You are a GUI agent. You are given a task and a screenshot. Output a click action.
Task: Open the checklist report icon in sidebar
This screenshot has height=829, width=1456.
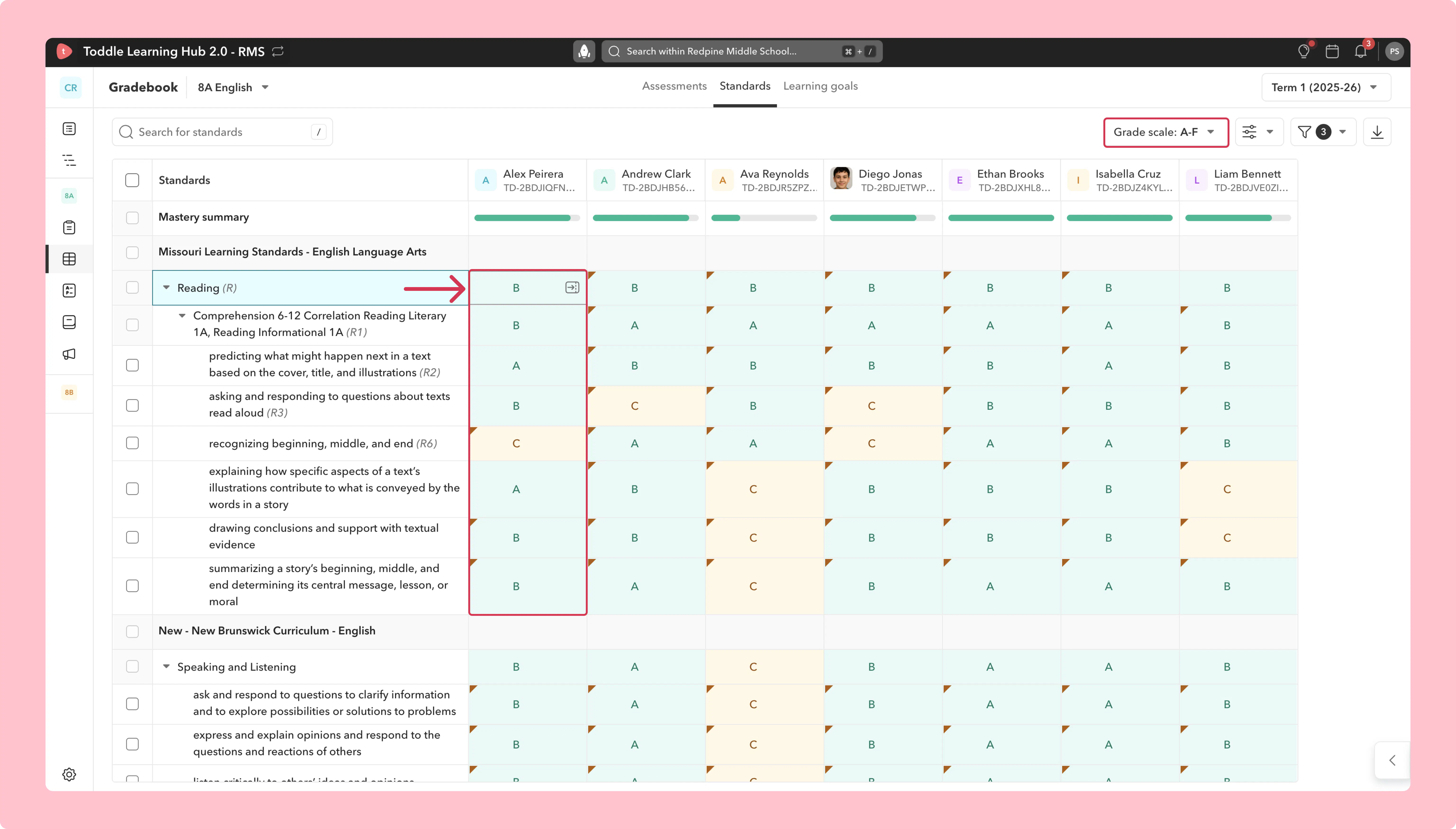pyautogui.click(x=69, y=291)
